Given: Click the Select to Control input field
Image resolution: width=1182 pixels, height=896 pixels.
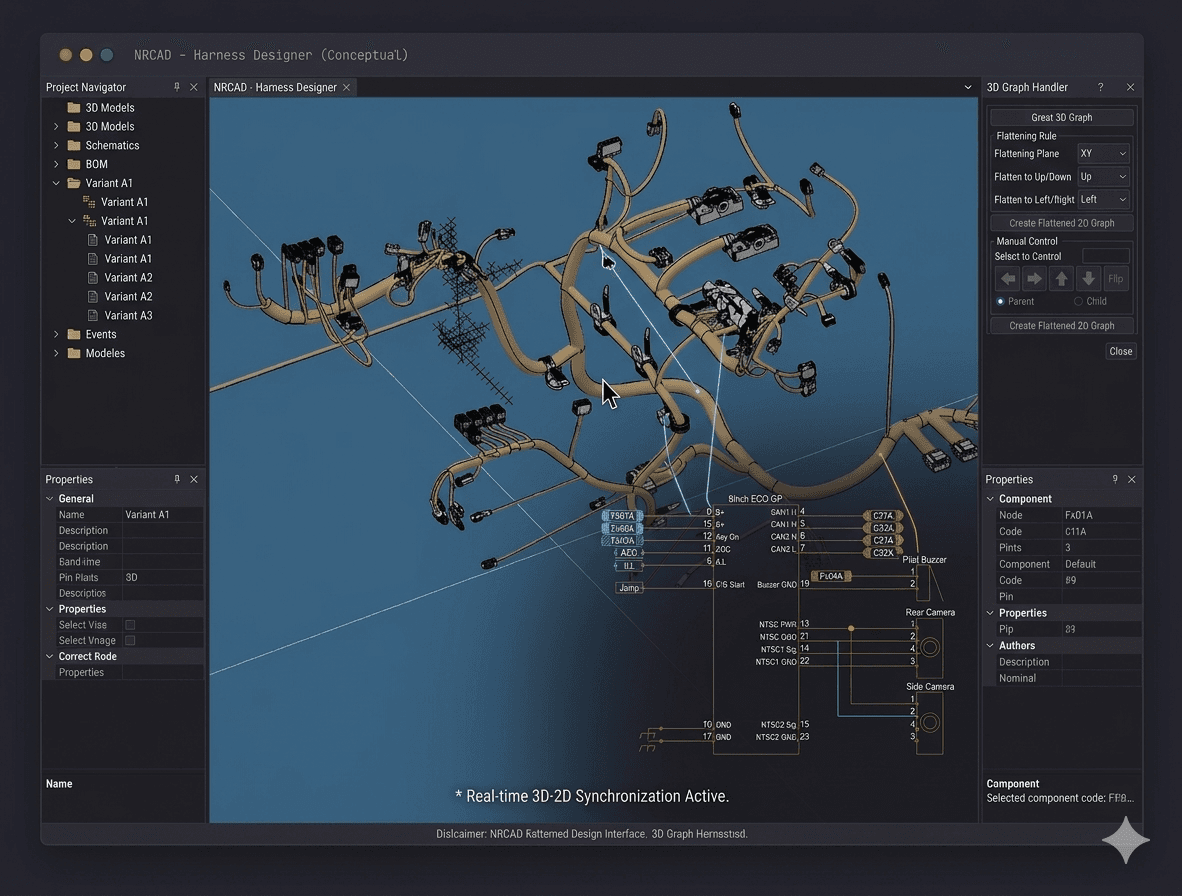Looking at the screenshot, I should [x=1105, y=256].
